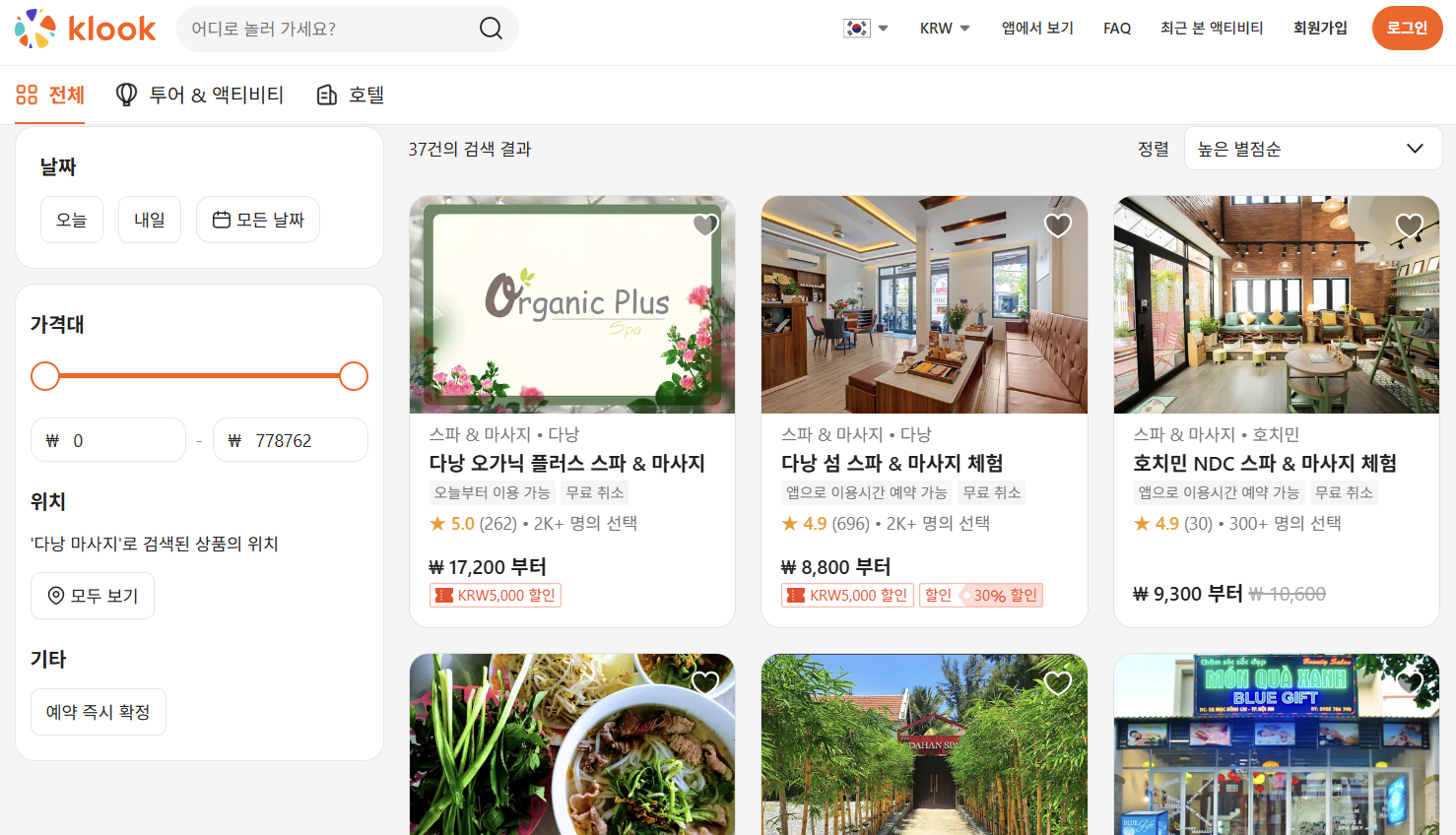Open the FAQ link
This screenshot has width=1456, height=835.
pos(1117,29)
